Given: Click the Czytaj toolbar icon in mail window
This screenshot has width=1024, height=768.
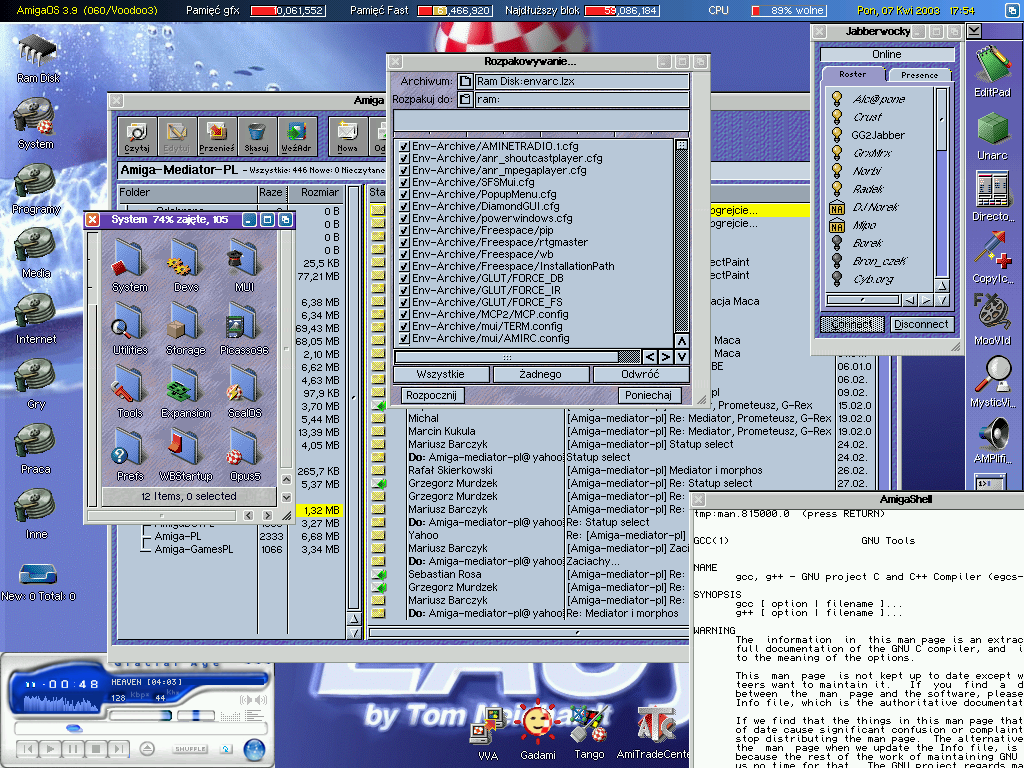Looking at the screenshot, I should pyautogui.click(x=137, y=136).
